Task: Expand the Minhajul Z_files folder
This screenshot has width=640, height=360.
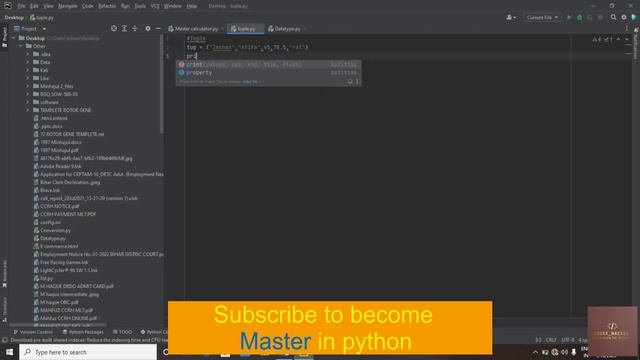Action: coord(28,86)
